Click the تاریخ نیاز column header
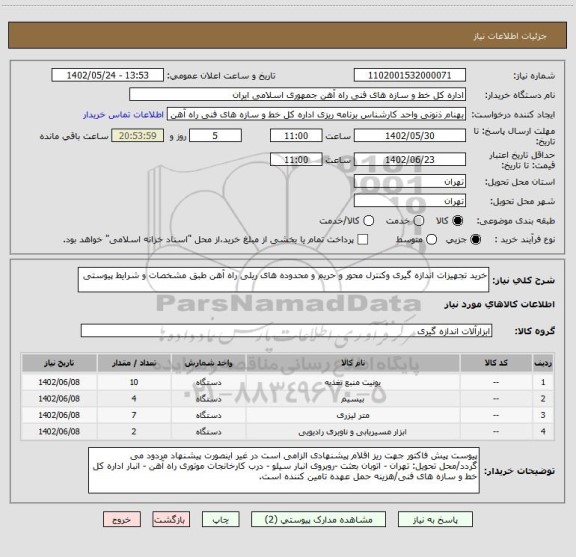The height and width of the screenshot is (557, 576). tap(59, 363)
